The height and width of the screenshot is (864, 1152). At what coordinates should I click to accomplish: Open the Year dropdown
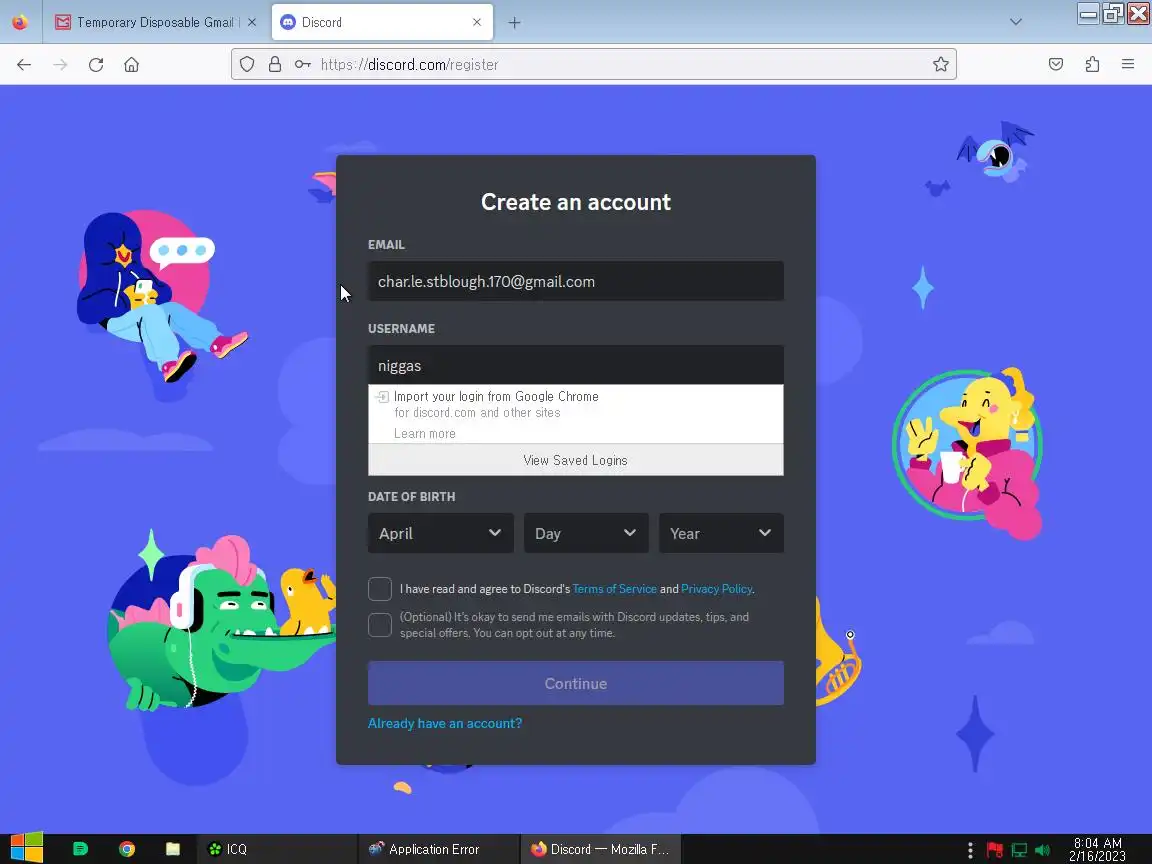721,533
